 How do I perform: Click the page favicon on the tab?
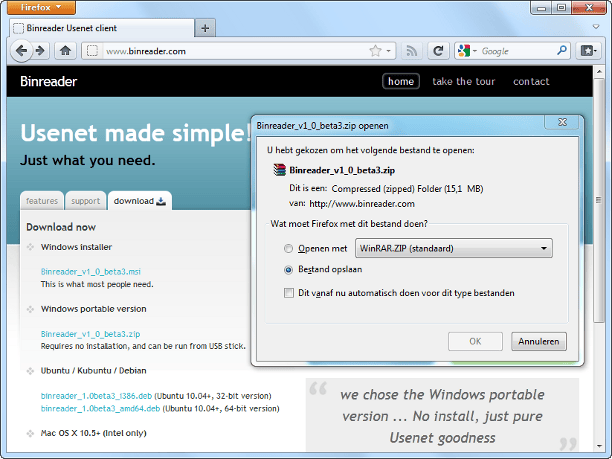click(18, 28)
